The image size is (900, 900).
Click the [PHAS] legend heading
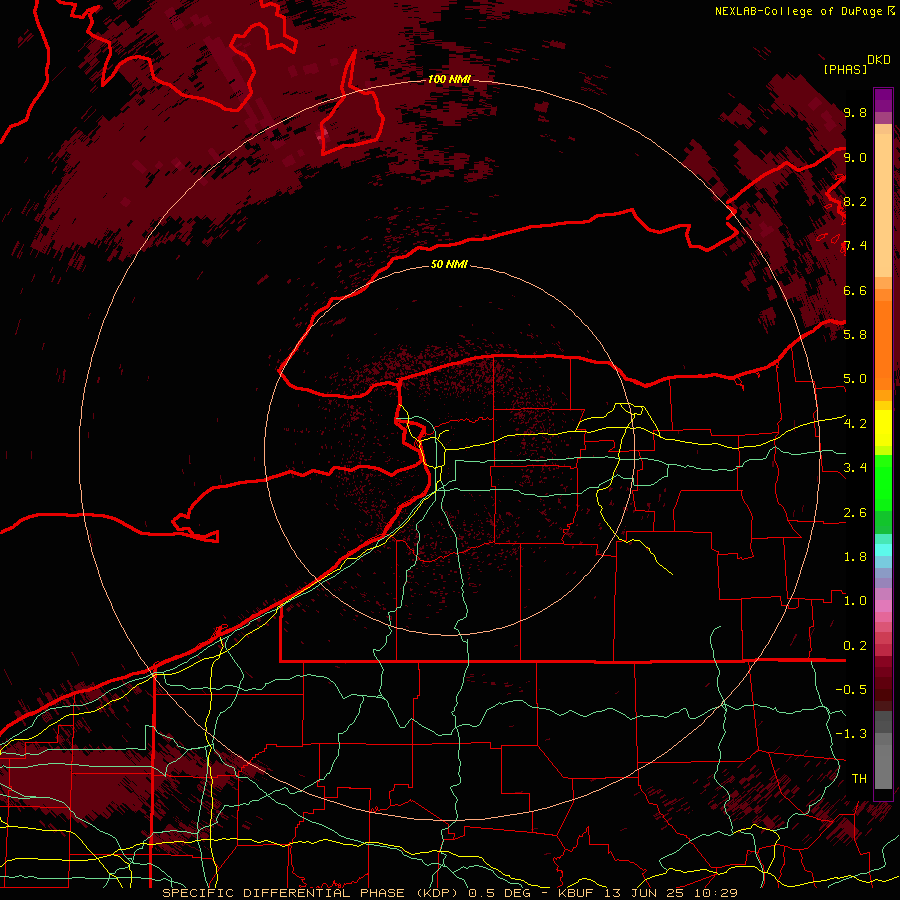(x=845, y=69)
